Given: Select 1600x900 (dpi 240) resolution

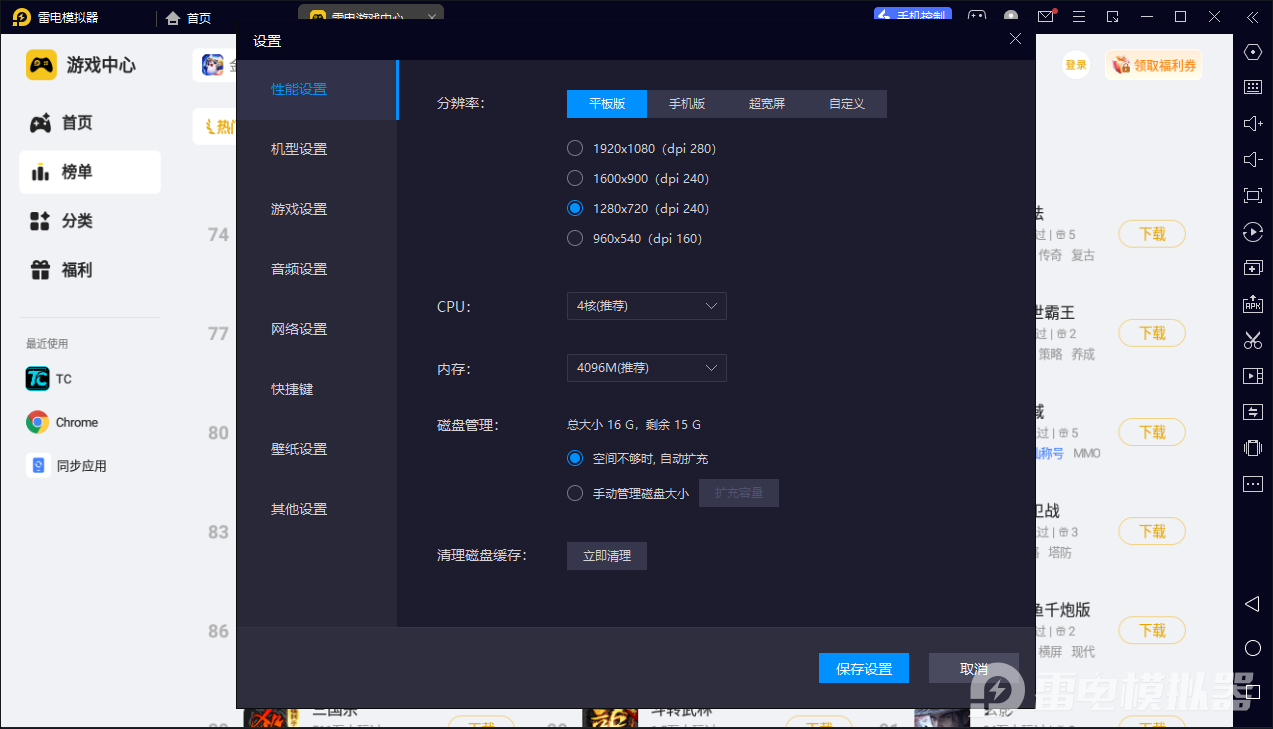Looking at the screenshot, I should (637, 178).
